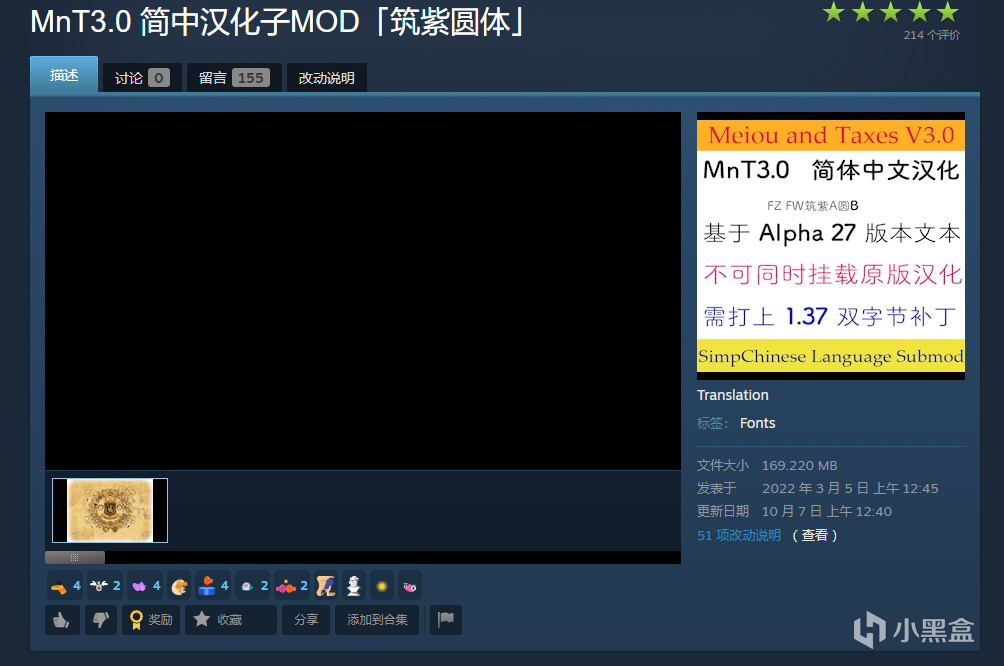Click the 查看 view link
This screenshot has height=666, width=1004.
pos(814,535)
